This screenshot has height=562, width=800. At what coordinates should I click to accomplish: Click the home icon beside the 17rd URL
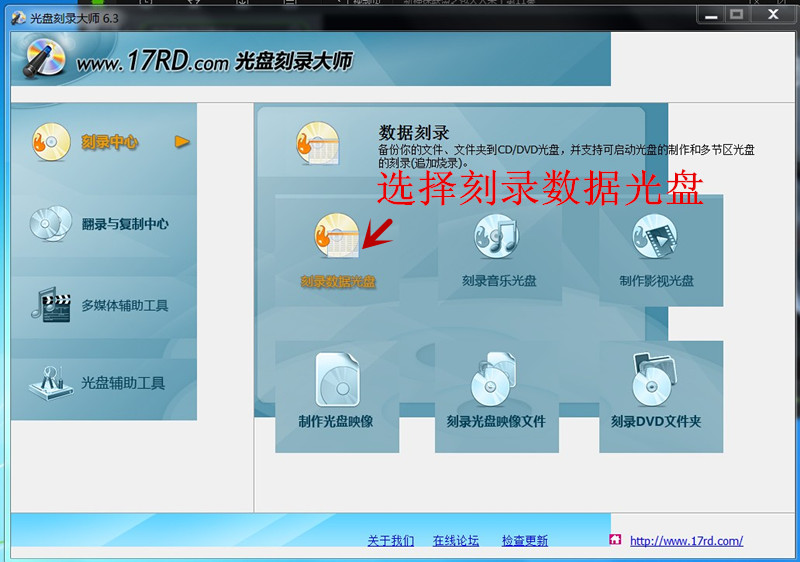click(x=615, y=539)
